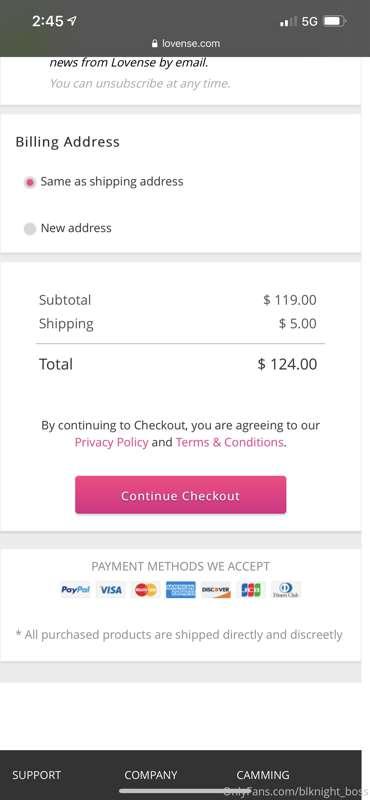Open the COMPANY footer section
The width and height of the screenshot is (370, 800).
151,775
